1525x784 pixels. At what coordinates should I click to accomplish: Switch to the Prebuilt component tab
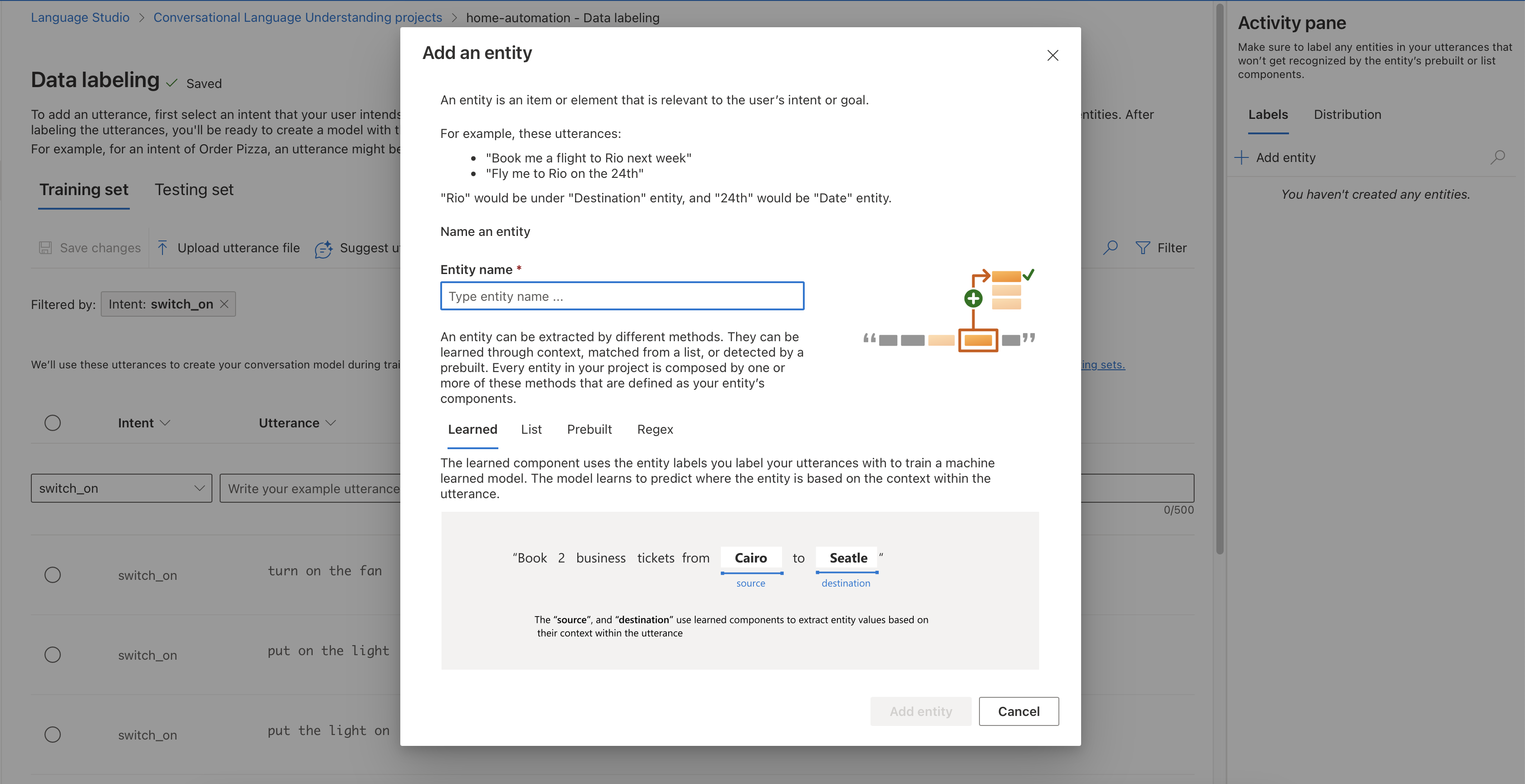(589, 430)
